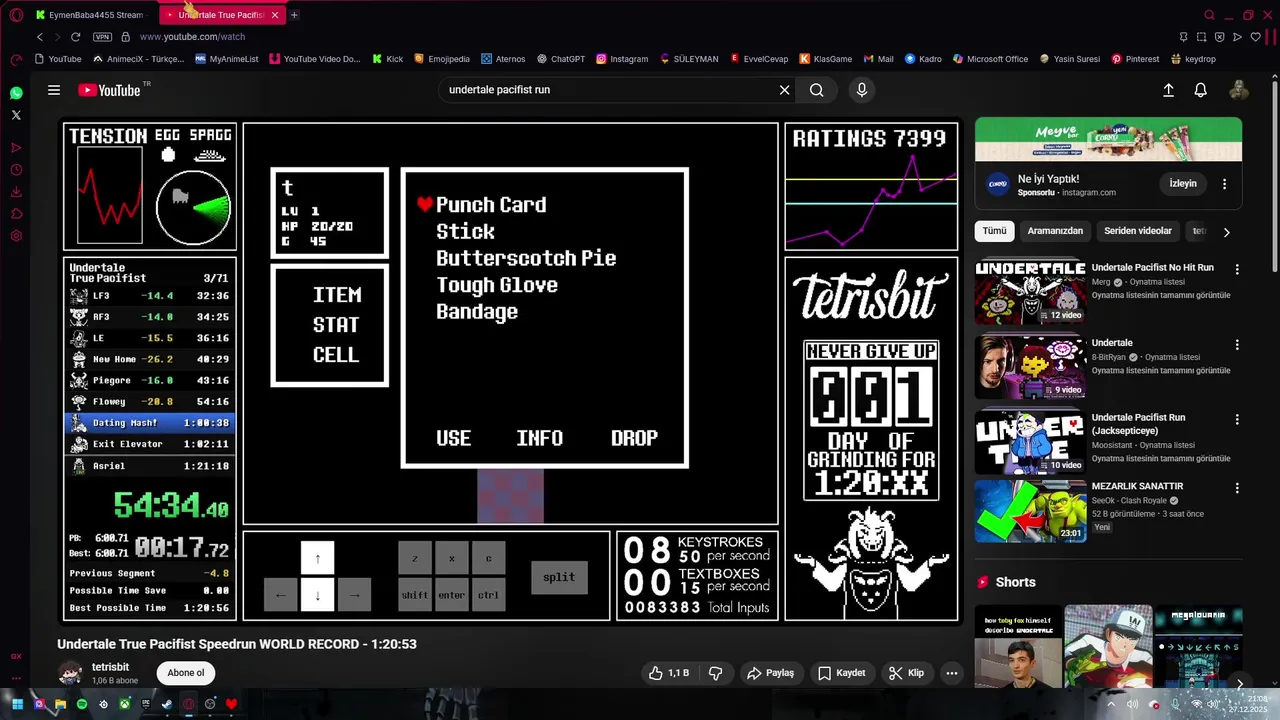Open X (Twitter) in Opera sidebar

(x=16, y=115)
